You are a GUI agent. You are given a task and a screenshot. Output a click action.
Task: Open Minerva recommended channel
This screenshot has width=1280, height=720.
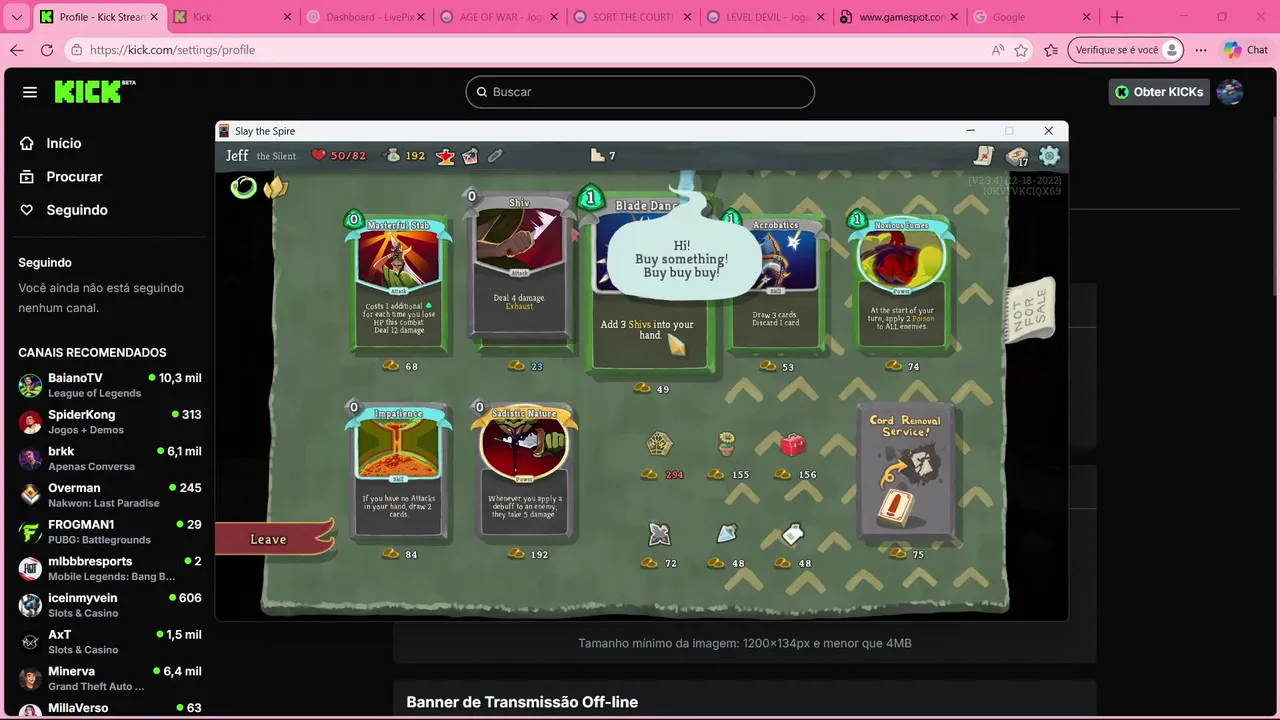[x=109, y=678]
